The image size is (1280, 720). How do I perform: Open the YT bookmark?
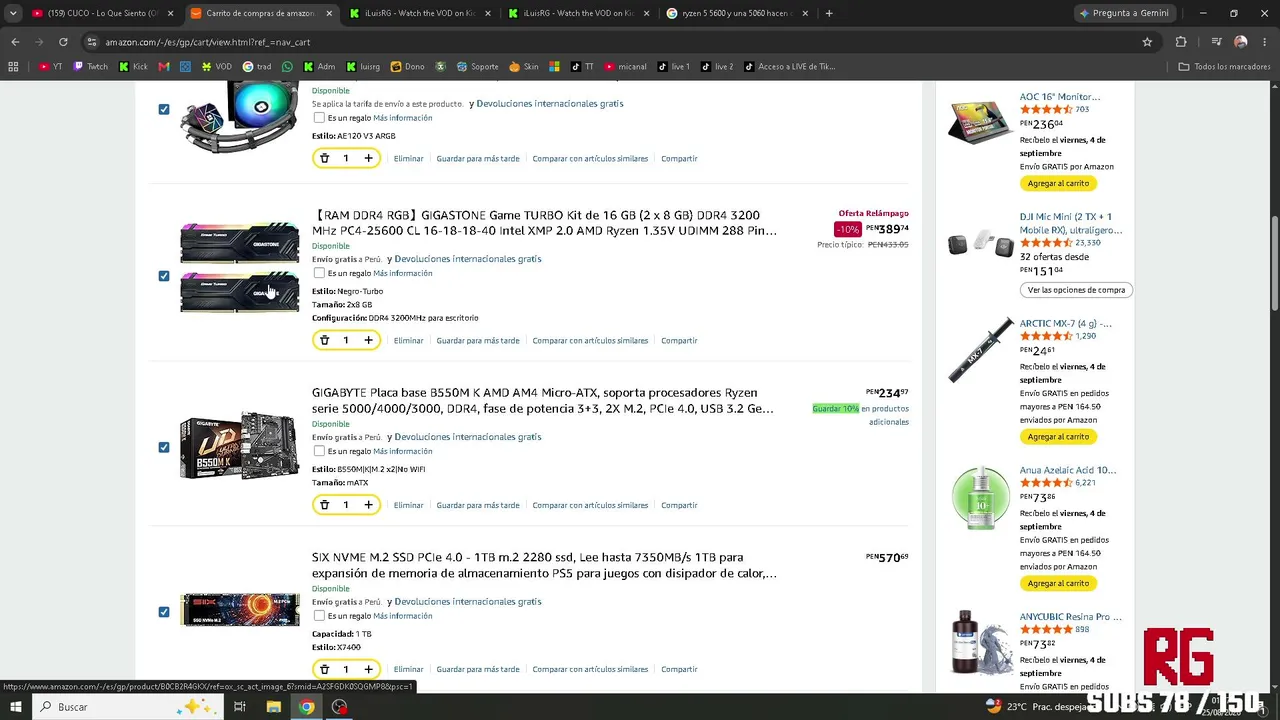click(50, 67)
